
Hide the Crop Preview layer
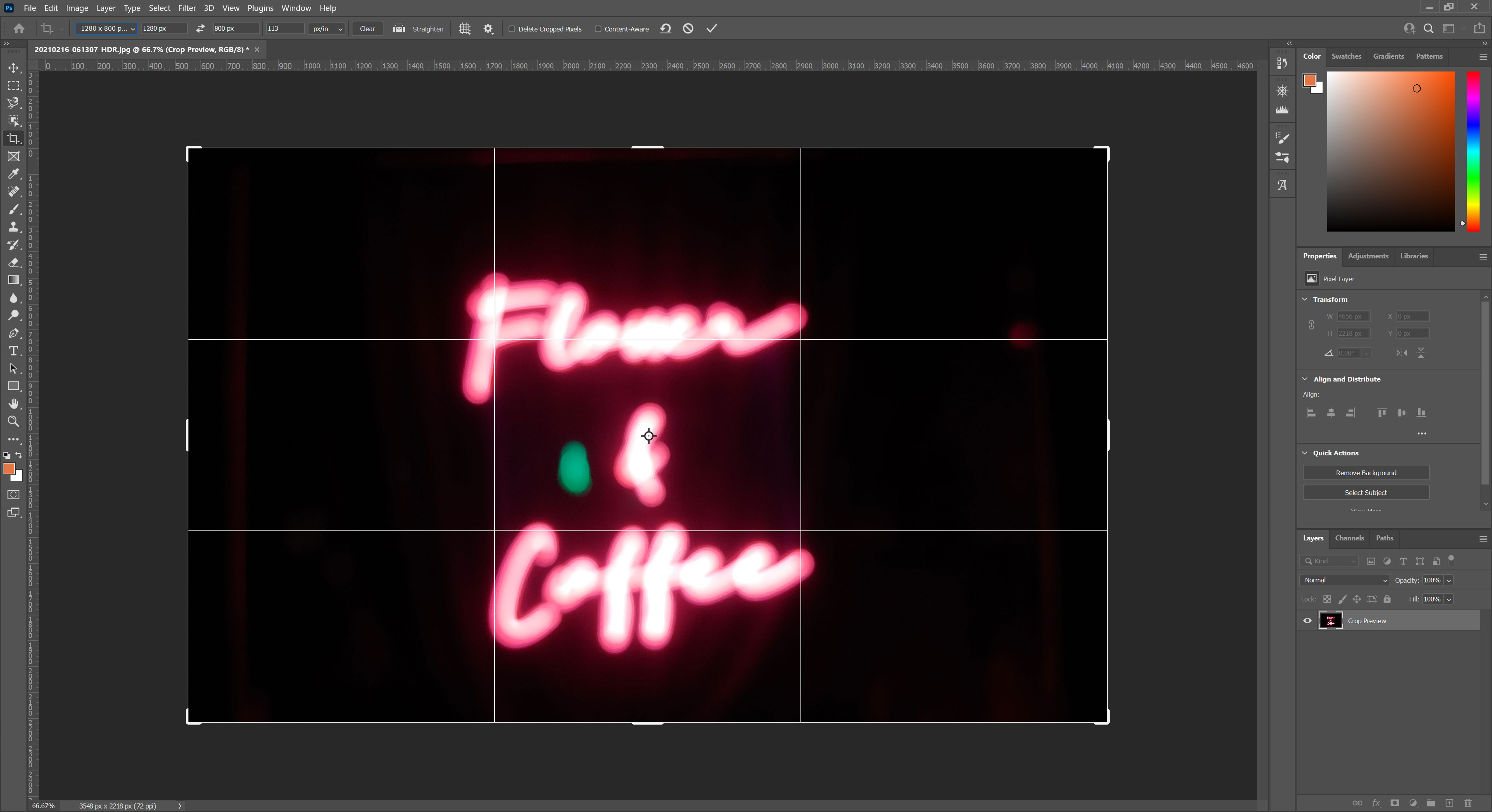1307,620
